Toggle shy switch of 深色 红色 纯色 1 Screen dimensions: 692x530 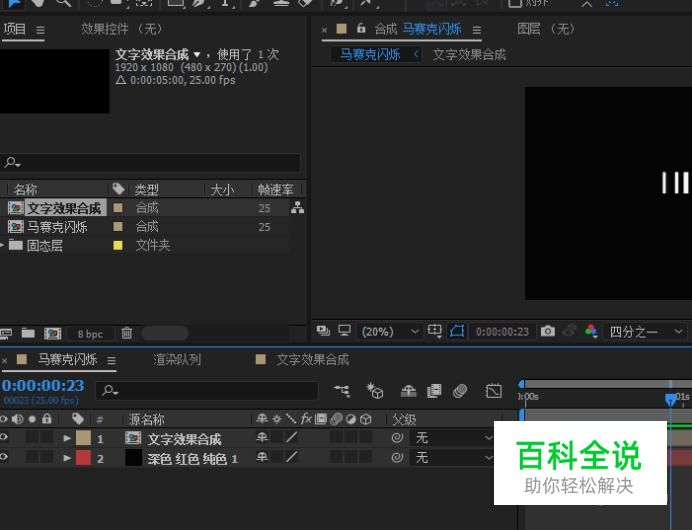click(262, 457)
